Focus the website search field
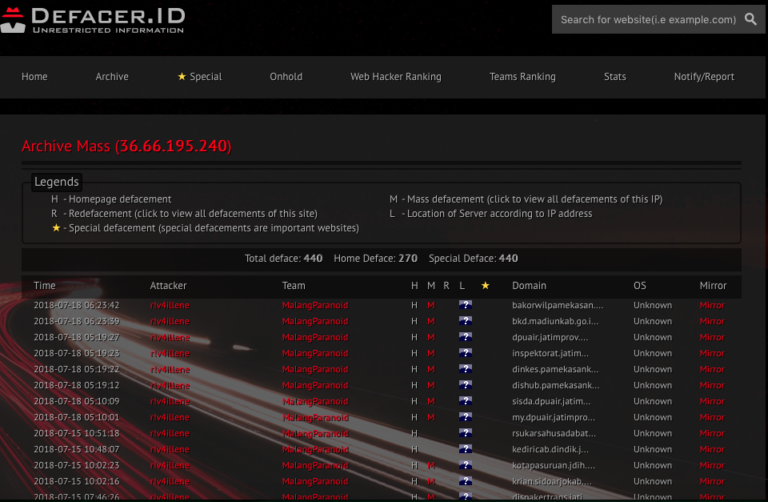768x502 pixels. tap(648, 20)
